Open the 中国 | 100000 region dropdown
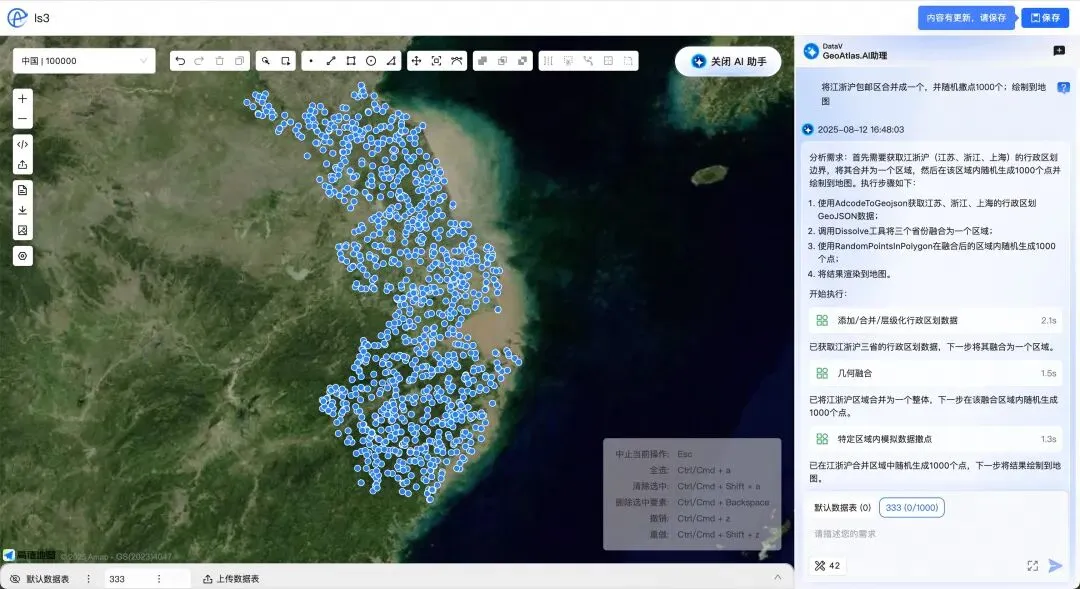This screenshot has height=589, width=1080. point(84,61)
